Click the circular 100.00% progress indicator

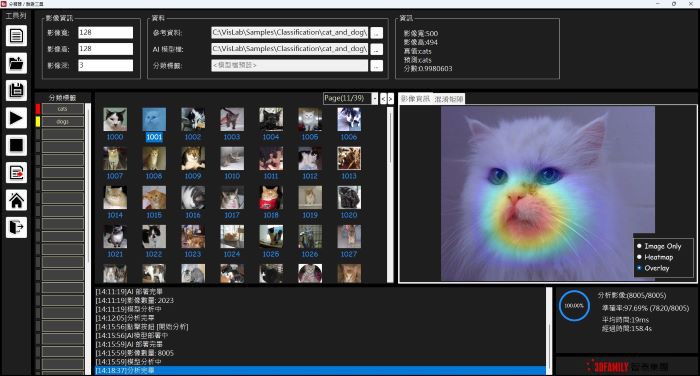coord(574,306)
